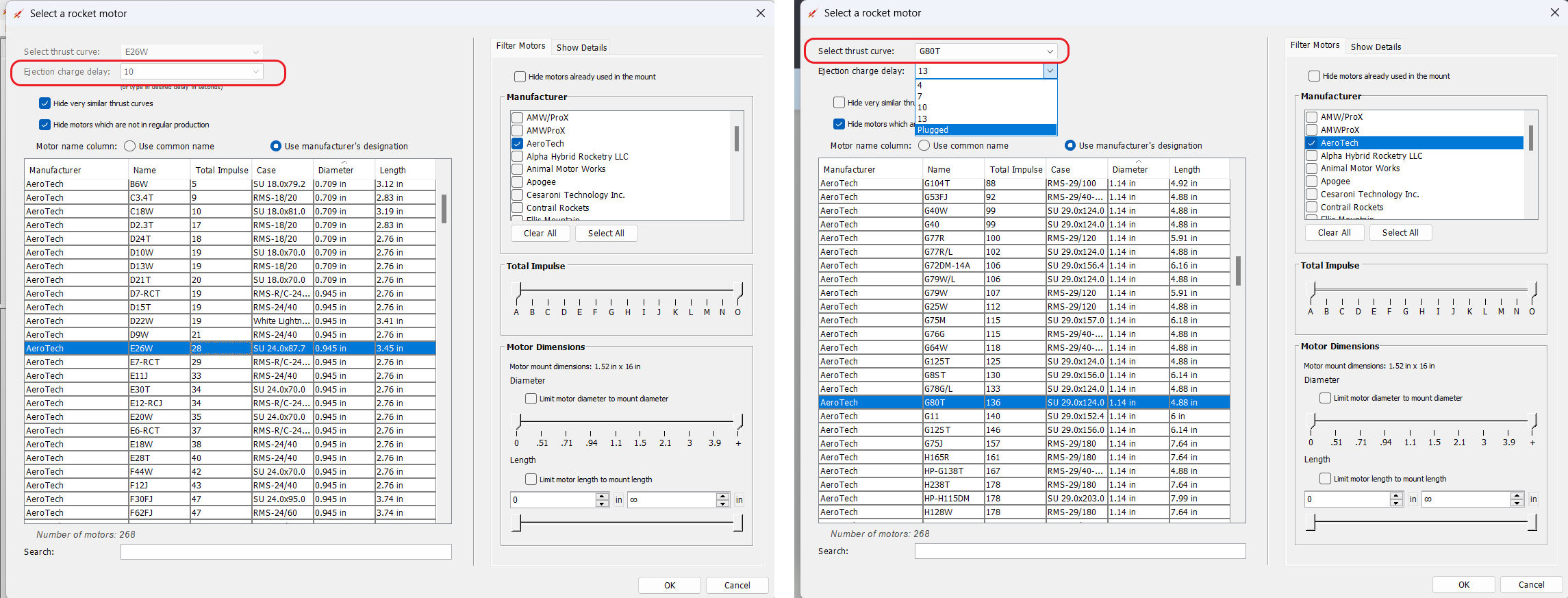Toggle 'Hide very similar thrust curves' in the left dialog
1568x598 pixels.
[x=45, y=103]
